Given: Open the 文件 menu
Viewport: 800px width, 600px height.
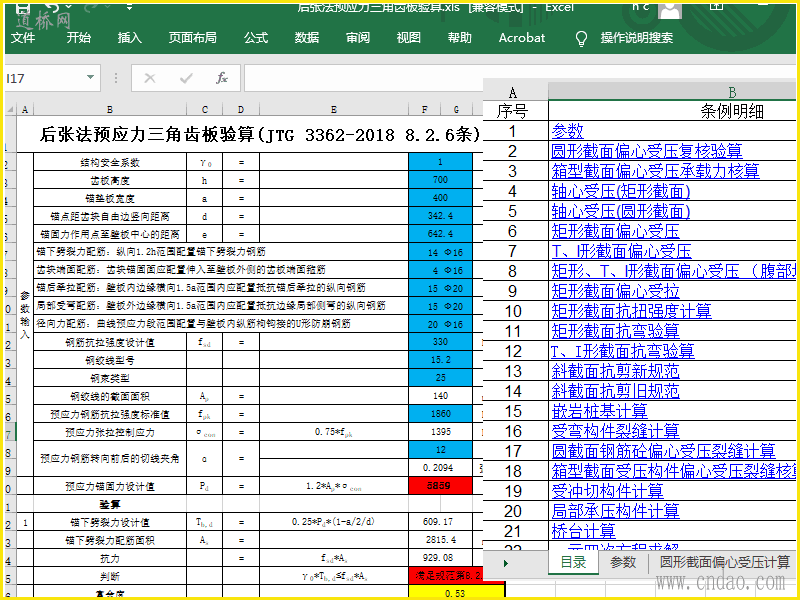Looking at the screenshot, I should click(23, 38).
